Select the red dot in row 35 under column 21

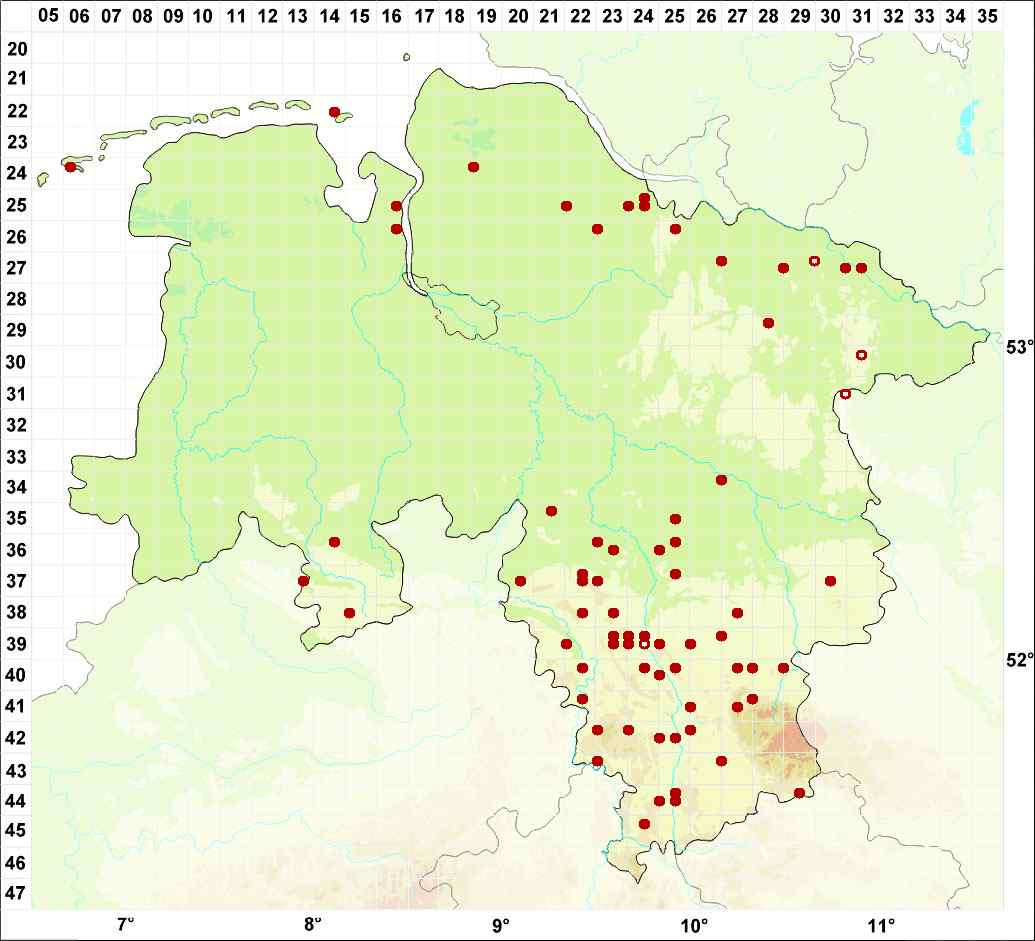[x=552, y=511]
